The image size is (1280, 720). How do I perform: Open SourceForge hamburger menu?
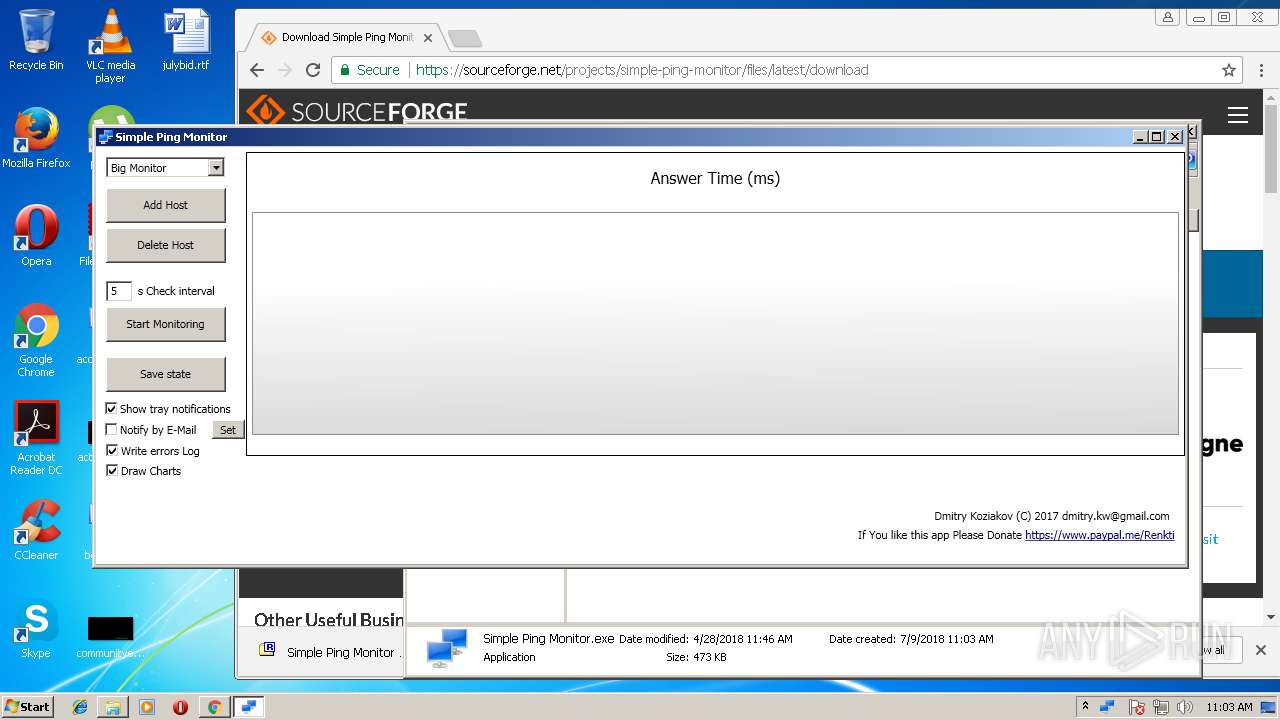point(1238,115)
